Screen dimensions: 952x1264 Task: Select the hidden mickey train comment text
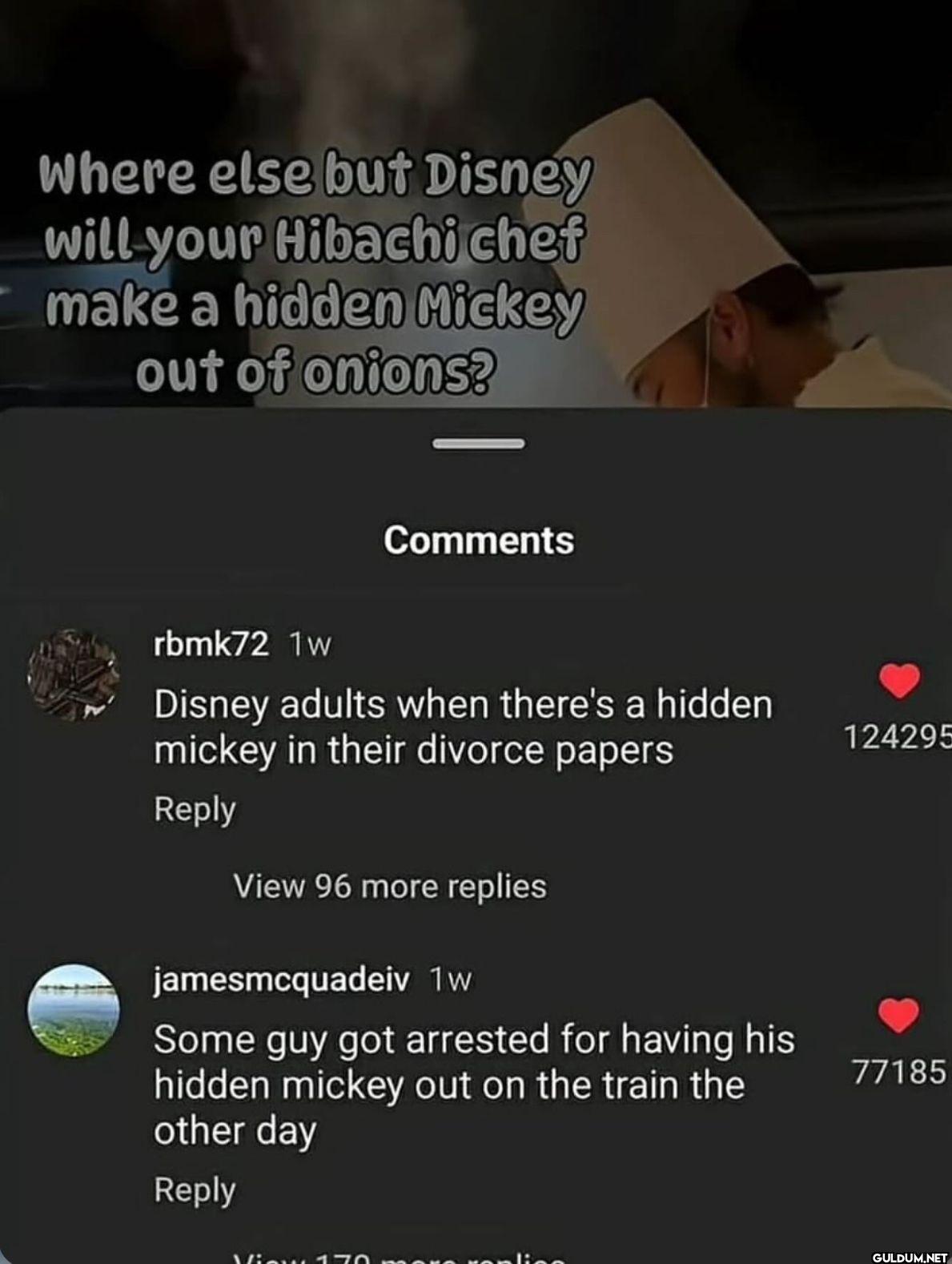tap(474, 1085)
